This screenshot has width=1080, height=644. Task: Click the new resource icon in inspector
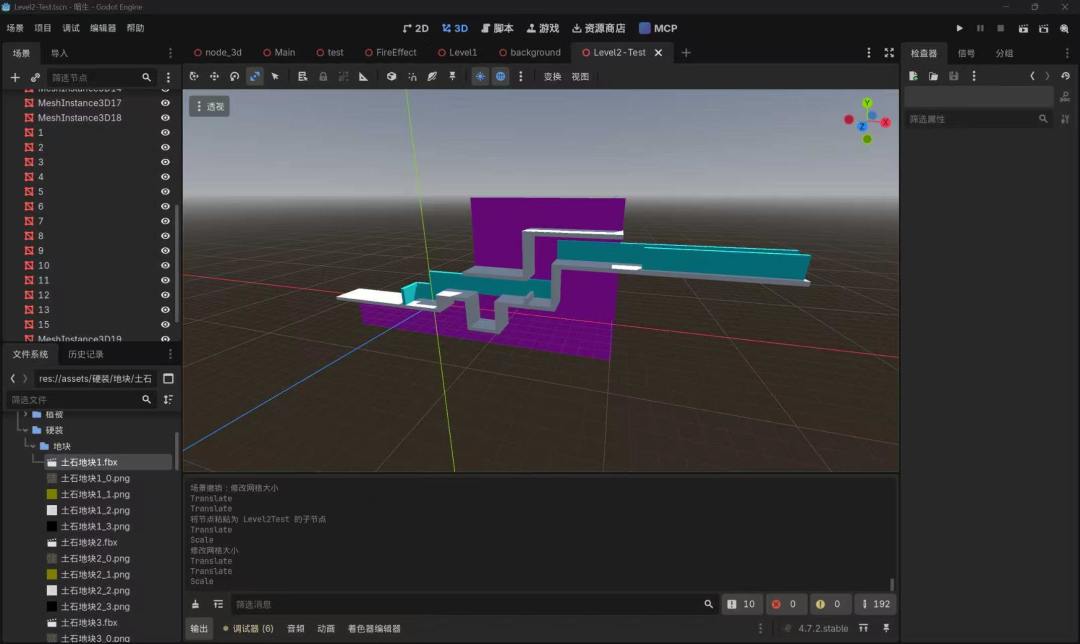(x=913, y=76)
